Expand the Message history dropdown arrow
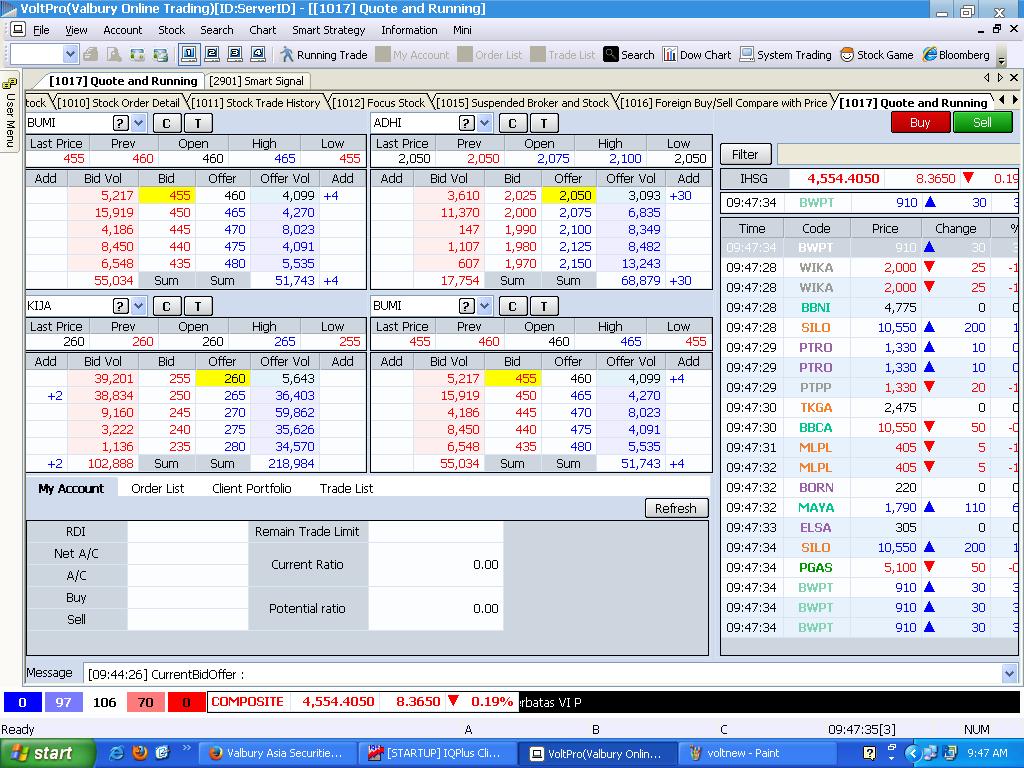 point(1009,673)
